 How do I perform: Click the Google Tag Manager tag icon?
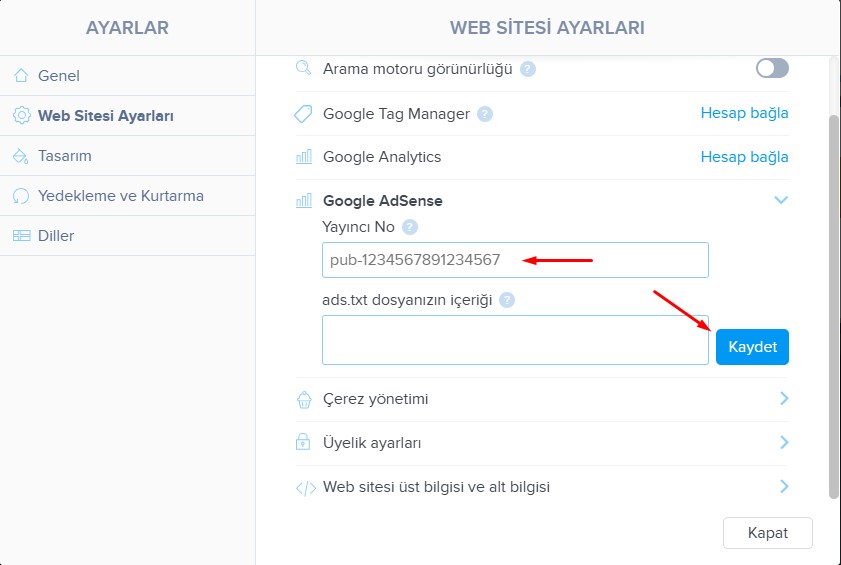(x=304, y=114)
